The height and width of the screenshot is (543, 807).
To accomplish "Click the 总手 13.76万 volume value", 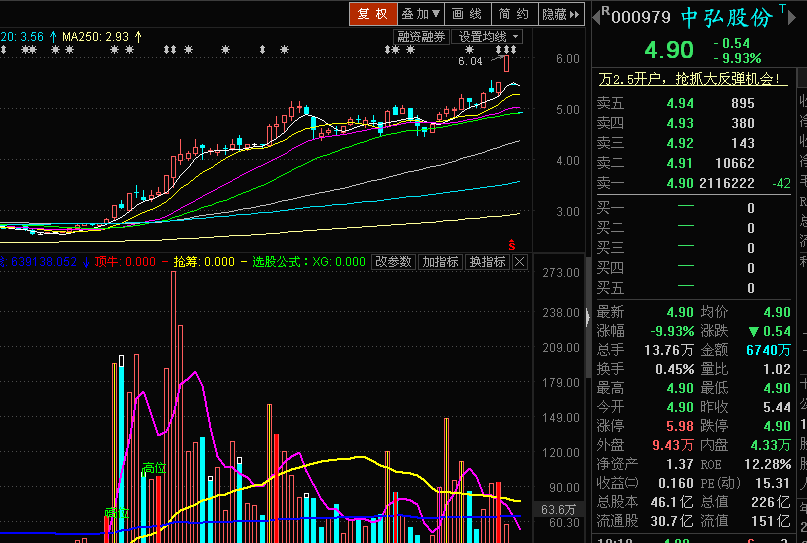I will (x=669, y=350).
